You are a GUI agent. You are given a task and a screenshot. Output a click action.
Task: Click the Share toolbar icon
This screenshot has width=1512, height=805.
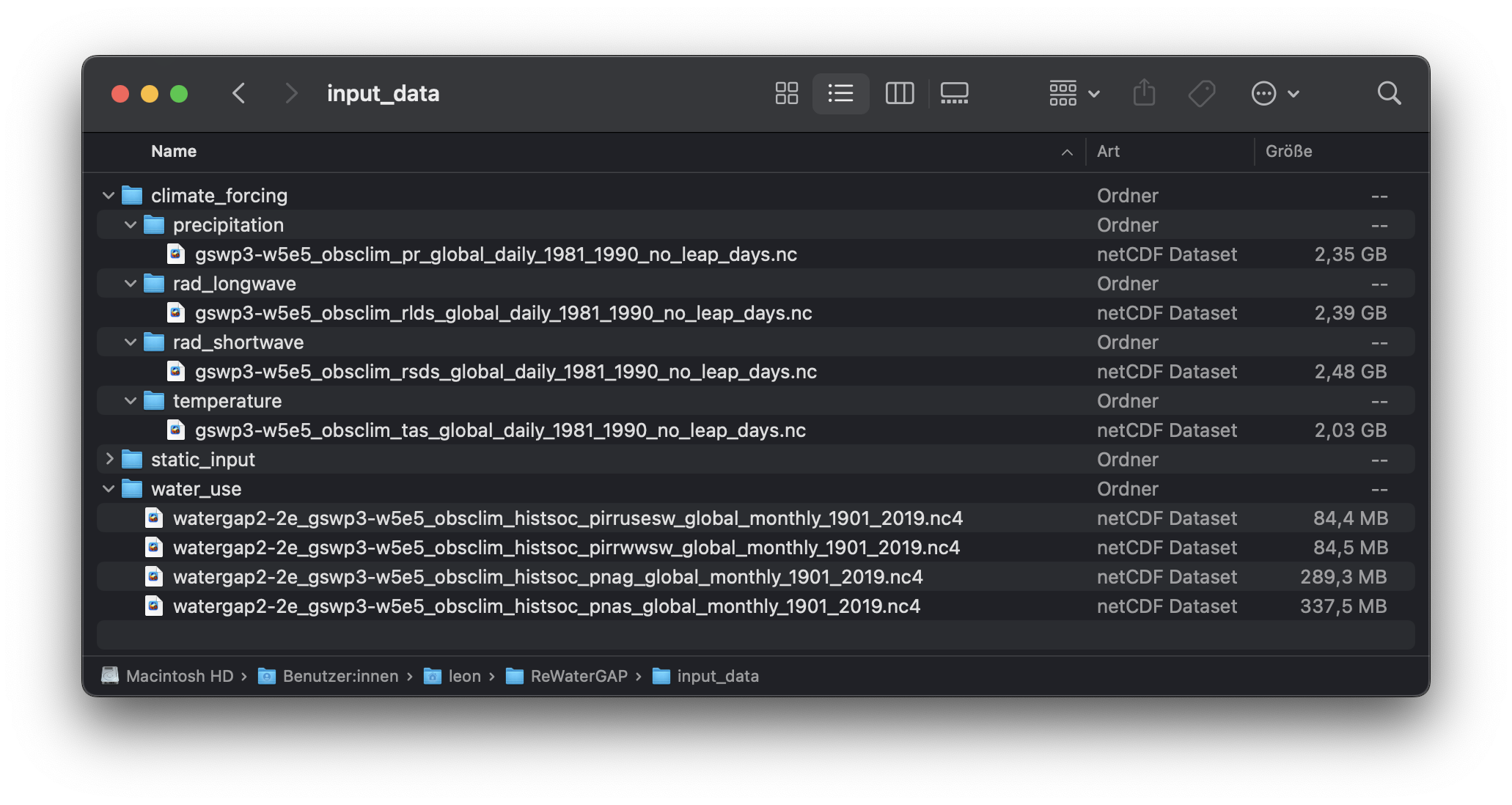pos(1144,93)
